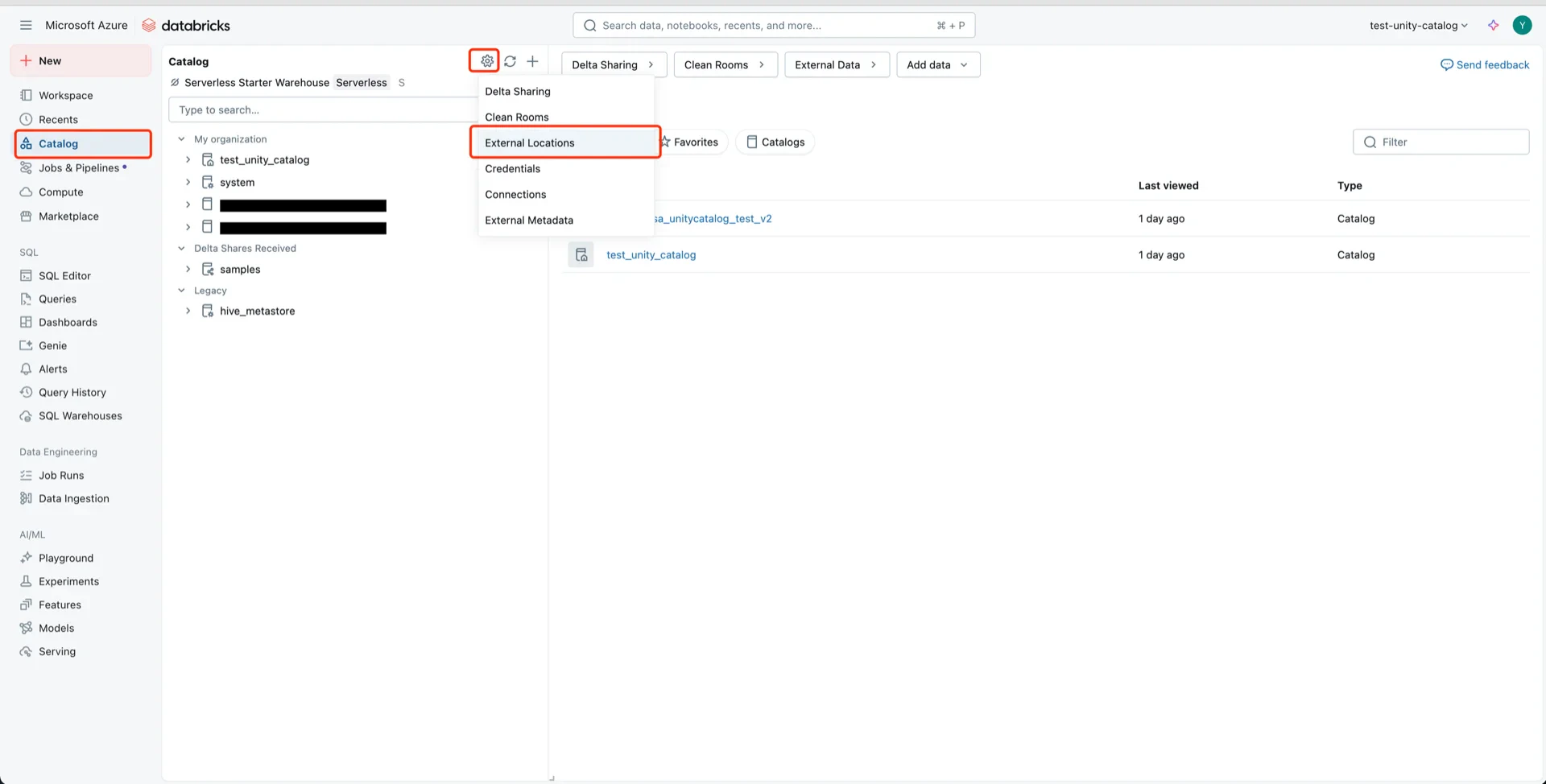Open the user profile avatar Y
Viewport: 1546px width, 784px height.
point(1522,25)
